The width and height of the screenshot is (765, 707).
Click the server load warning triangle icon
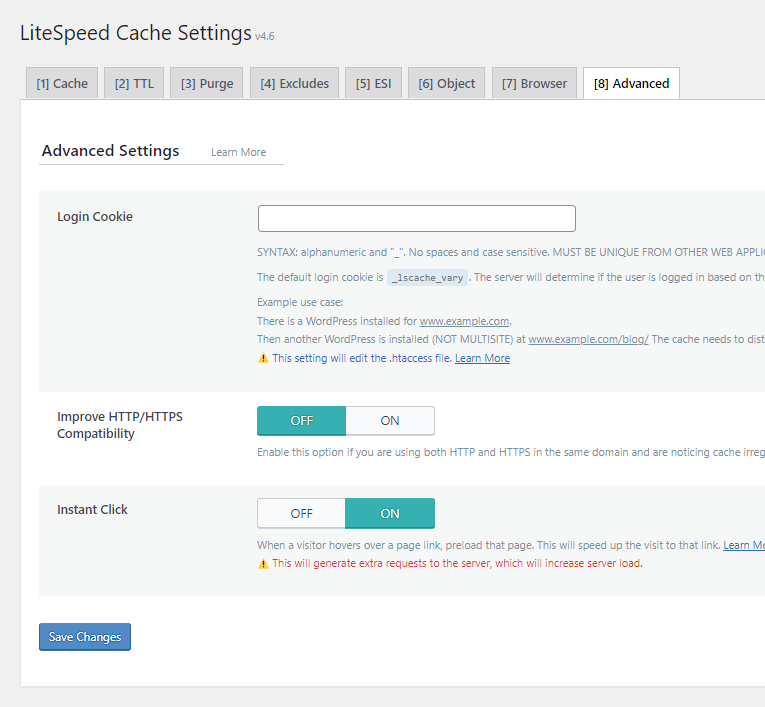tap(263, 564)
